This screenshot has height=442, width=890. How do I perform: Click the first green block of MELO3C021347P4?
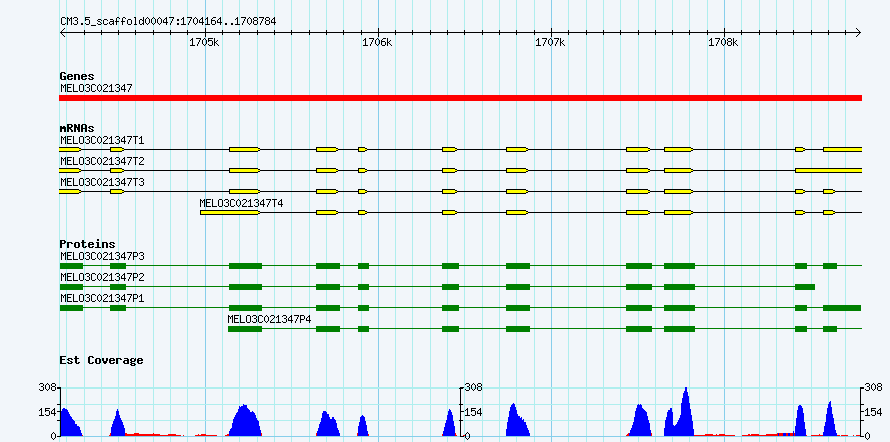(245, 329)
